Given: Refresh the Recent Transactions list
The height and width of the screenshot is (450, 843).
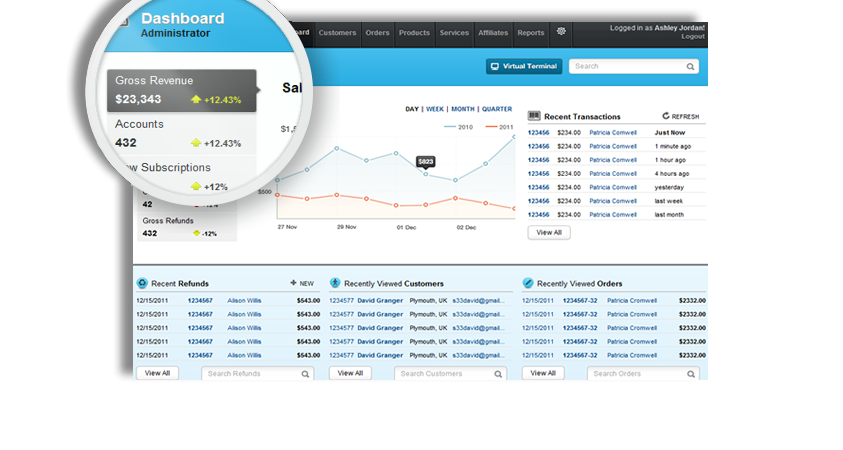Looking at the screenshot, I should pos(680,116).
